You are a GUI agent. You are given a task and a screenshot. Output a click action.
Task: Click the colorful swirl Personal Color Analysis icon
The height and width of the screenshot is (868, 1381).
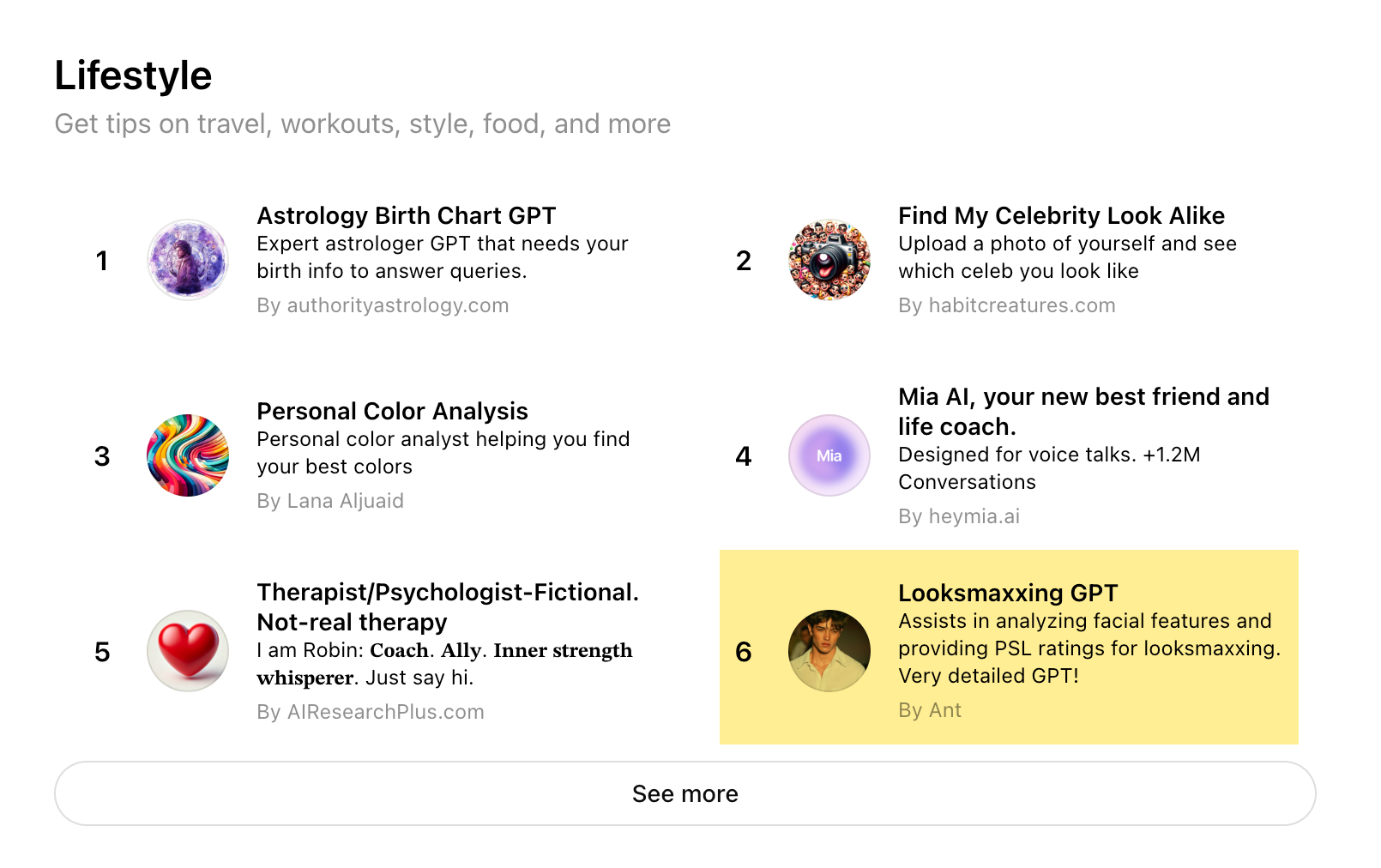[x=187, y=455]
